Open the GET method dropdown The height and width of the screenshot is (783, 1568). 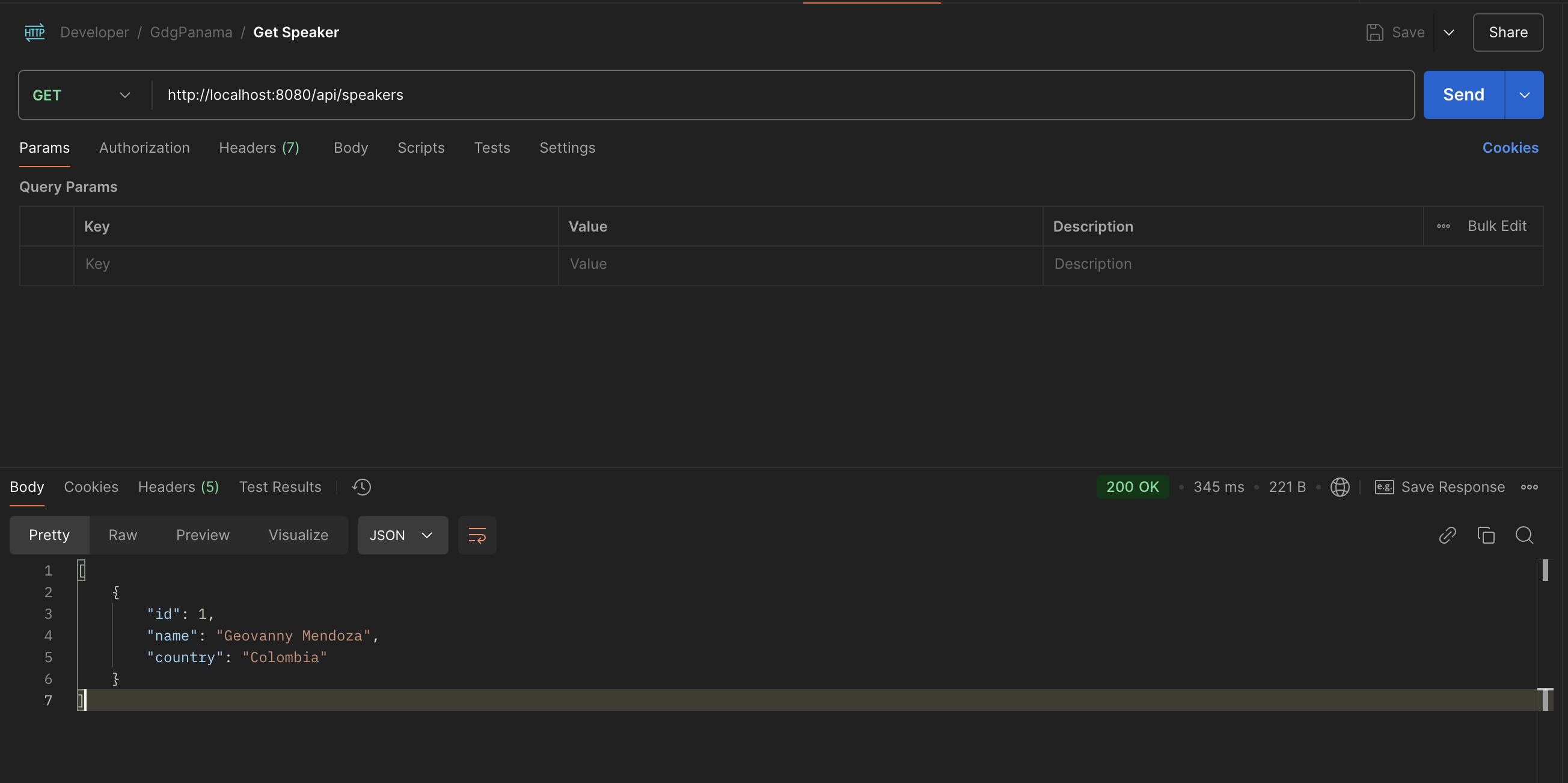point(81,94)
